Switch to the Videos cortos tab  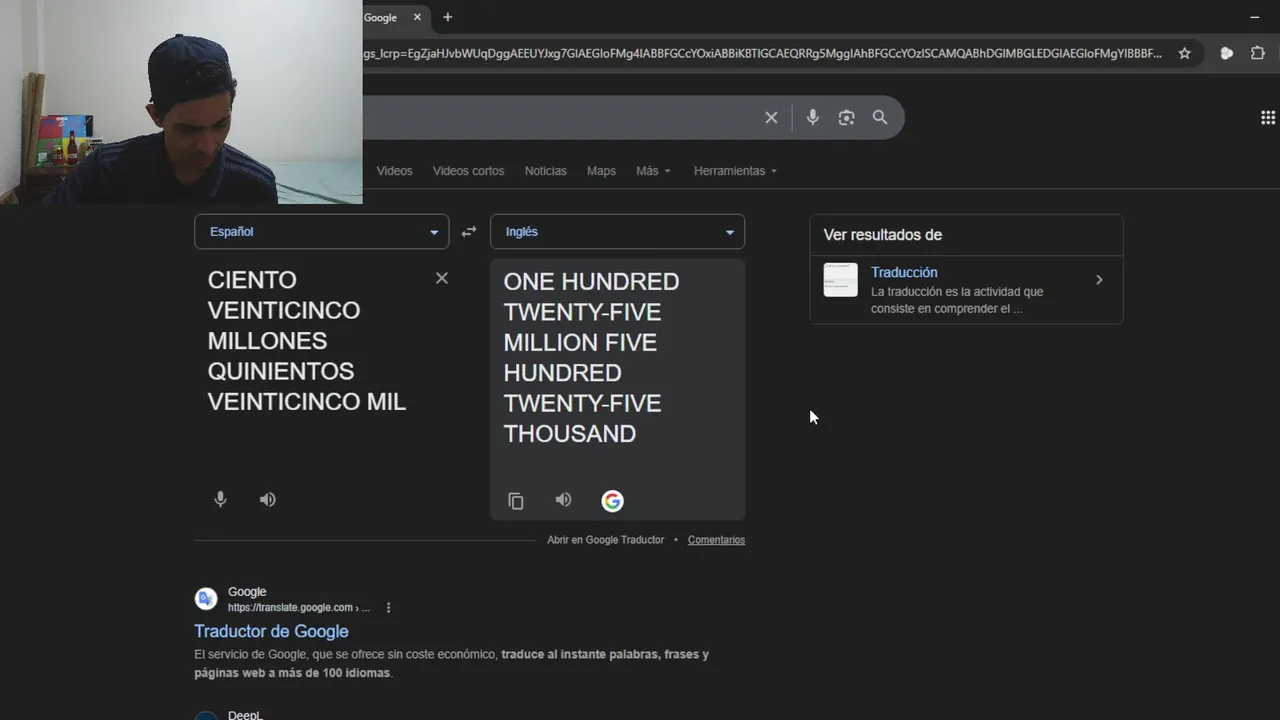coord(468,171)
